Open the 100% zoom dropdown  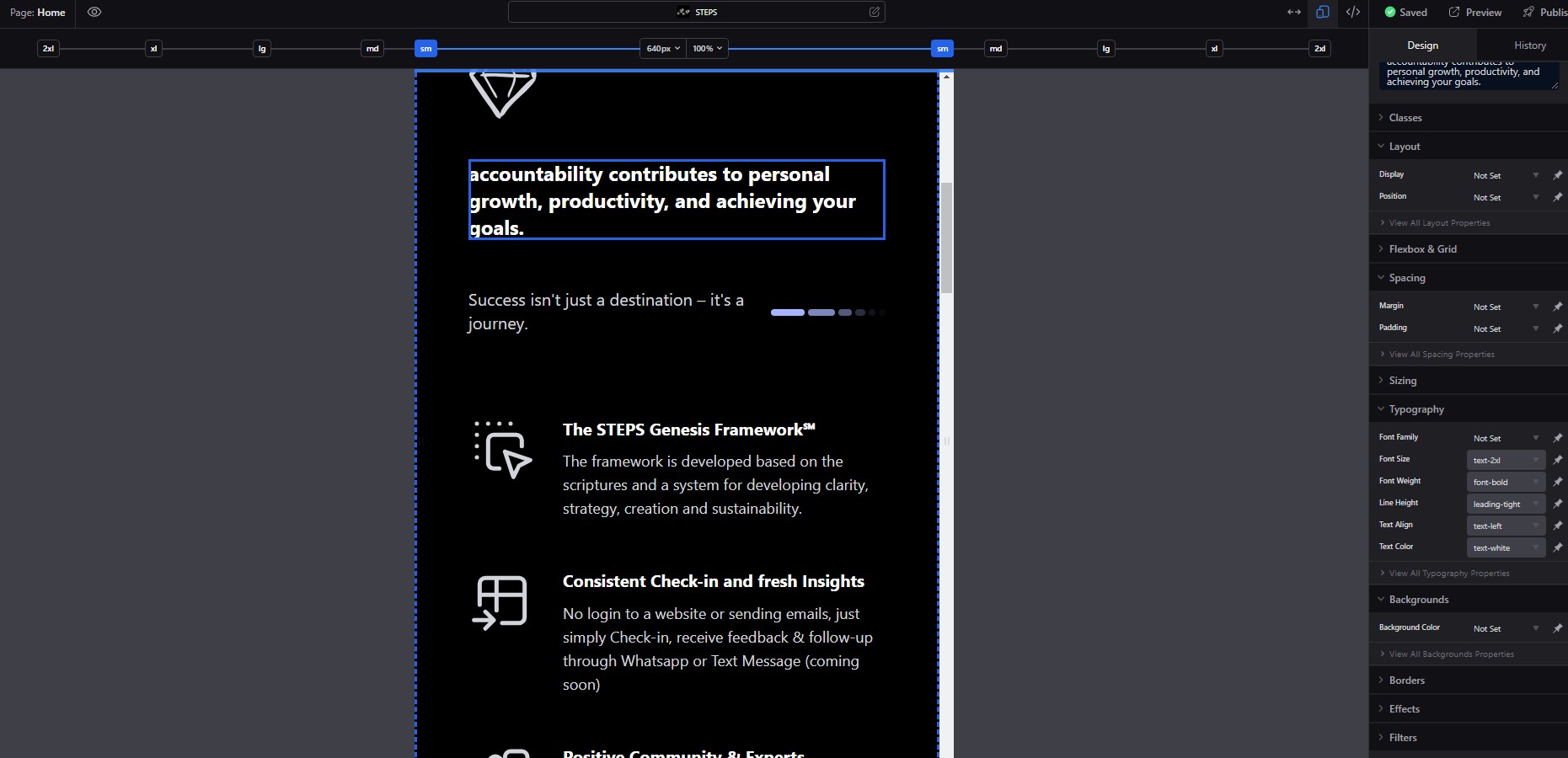[708, 49]
